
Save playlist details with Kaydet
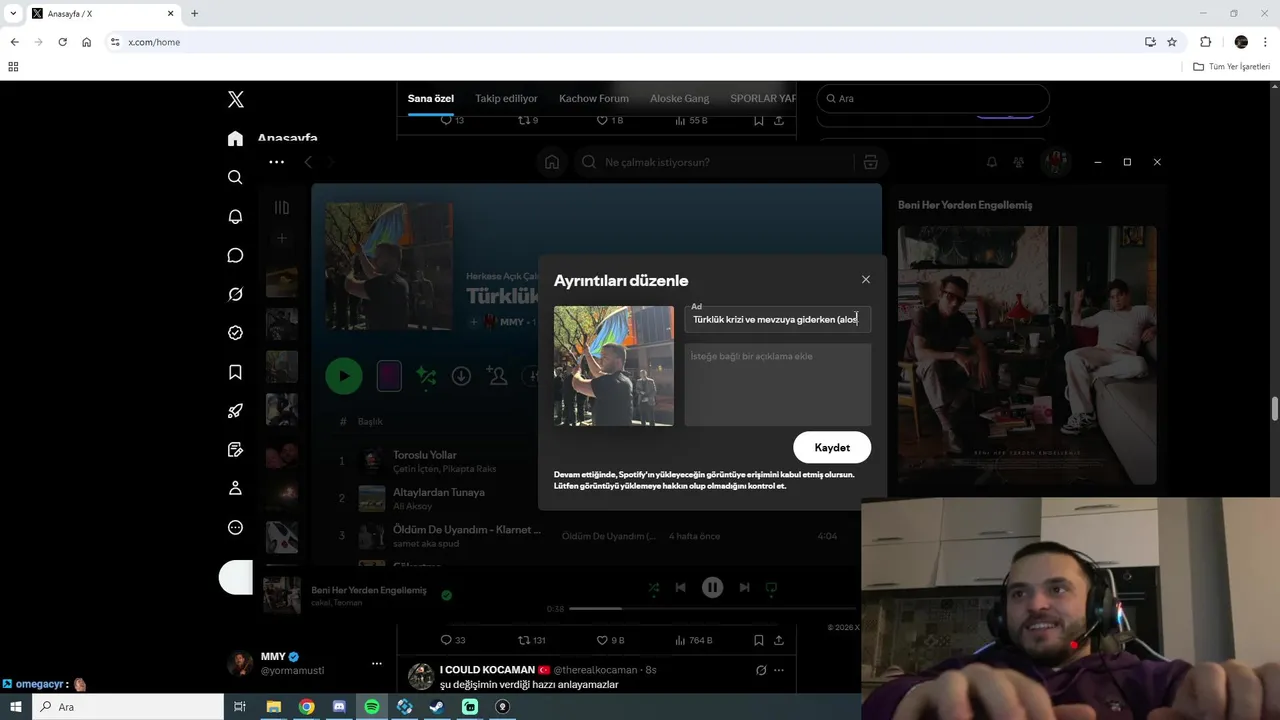(832, 447)
